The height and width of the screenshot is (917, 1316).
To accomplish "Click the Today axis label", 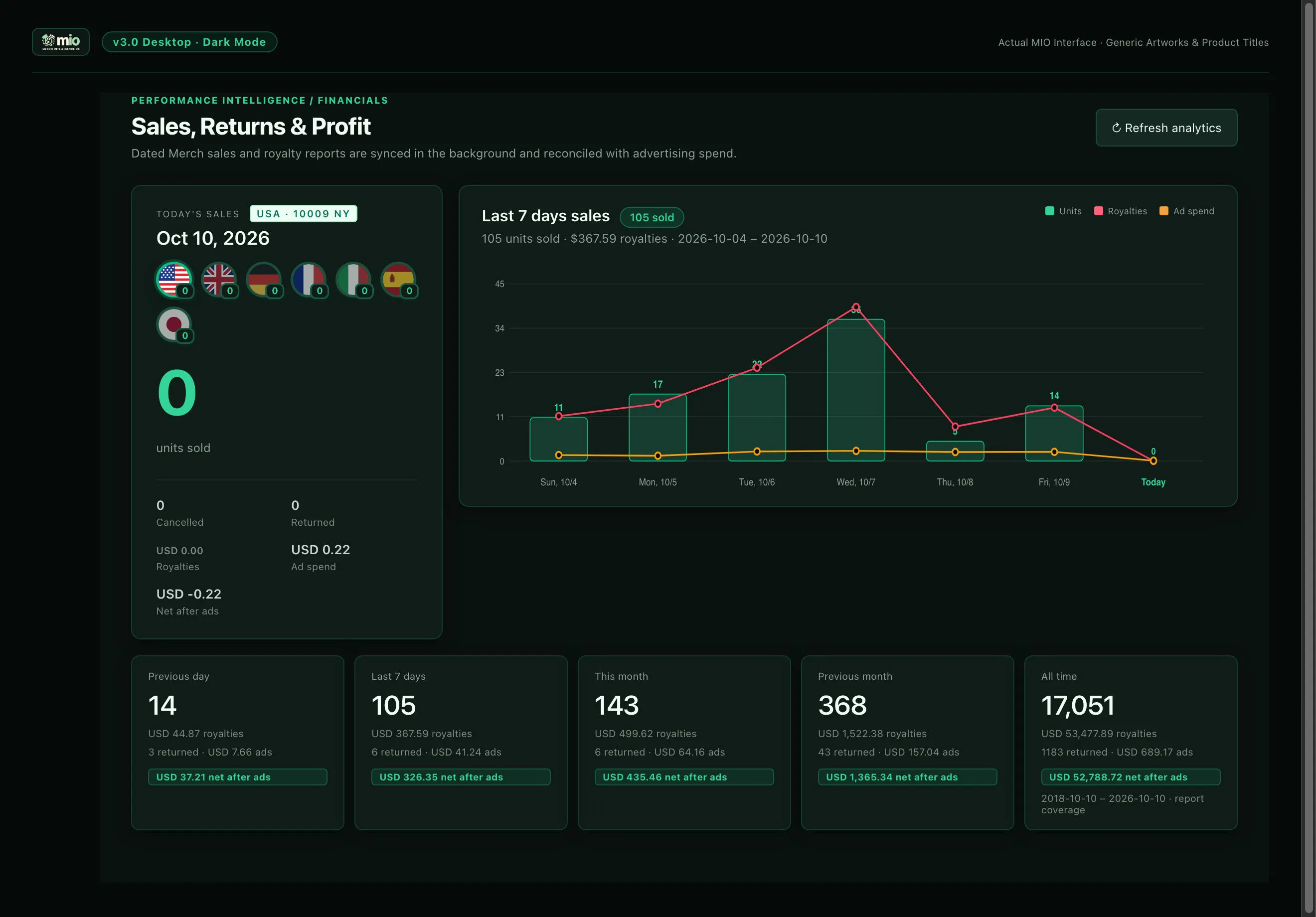I will [x=1152, y=482].
